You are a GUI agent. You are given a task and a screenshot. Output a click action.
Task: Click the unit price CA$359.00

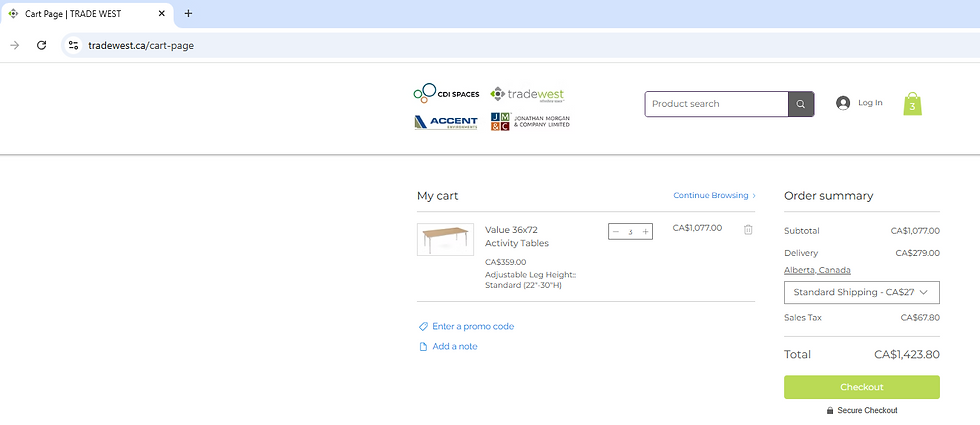pyautogui.click(x=506, y=262)
